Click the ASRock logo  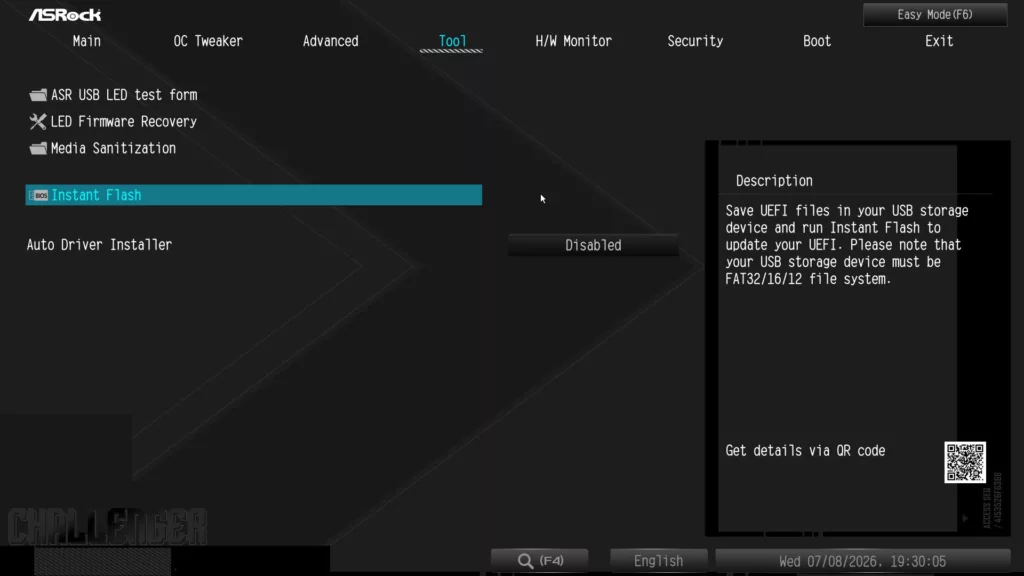65,15
